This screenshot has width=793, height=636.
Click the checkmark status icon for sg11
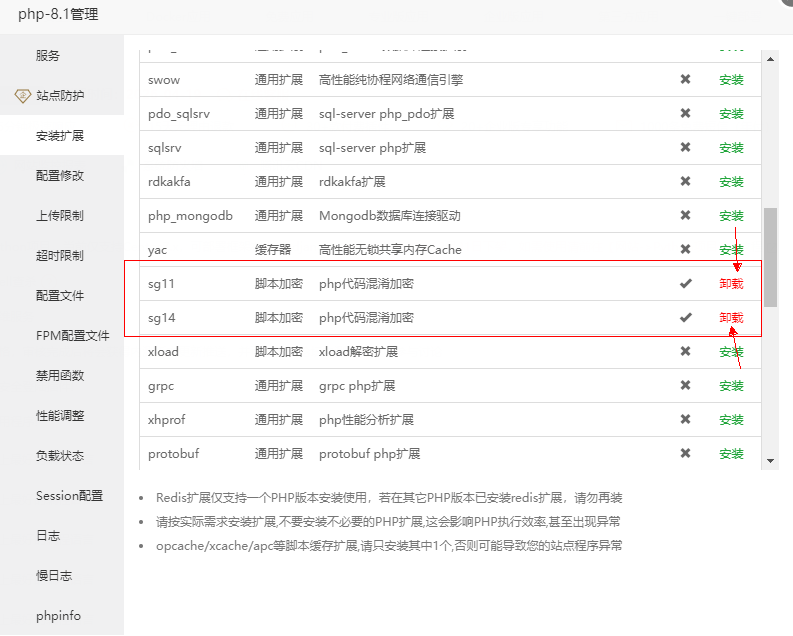tap(685, 284)
